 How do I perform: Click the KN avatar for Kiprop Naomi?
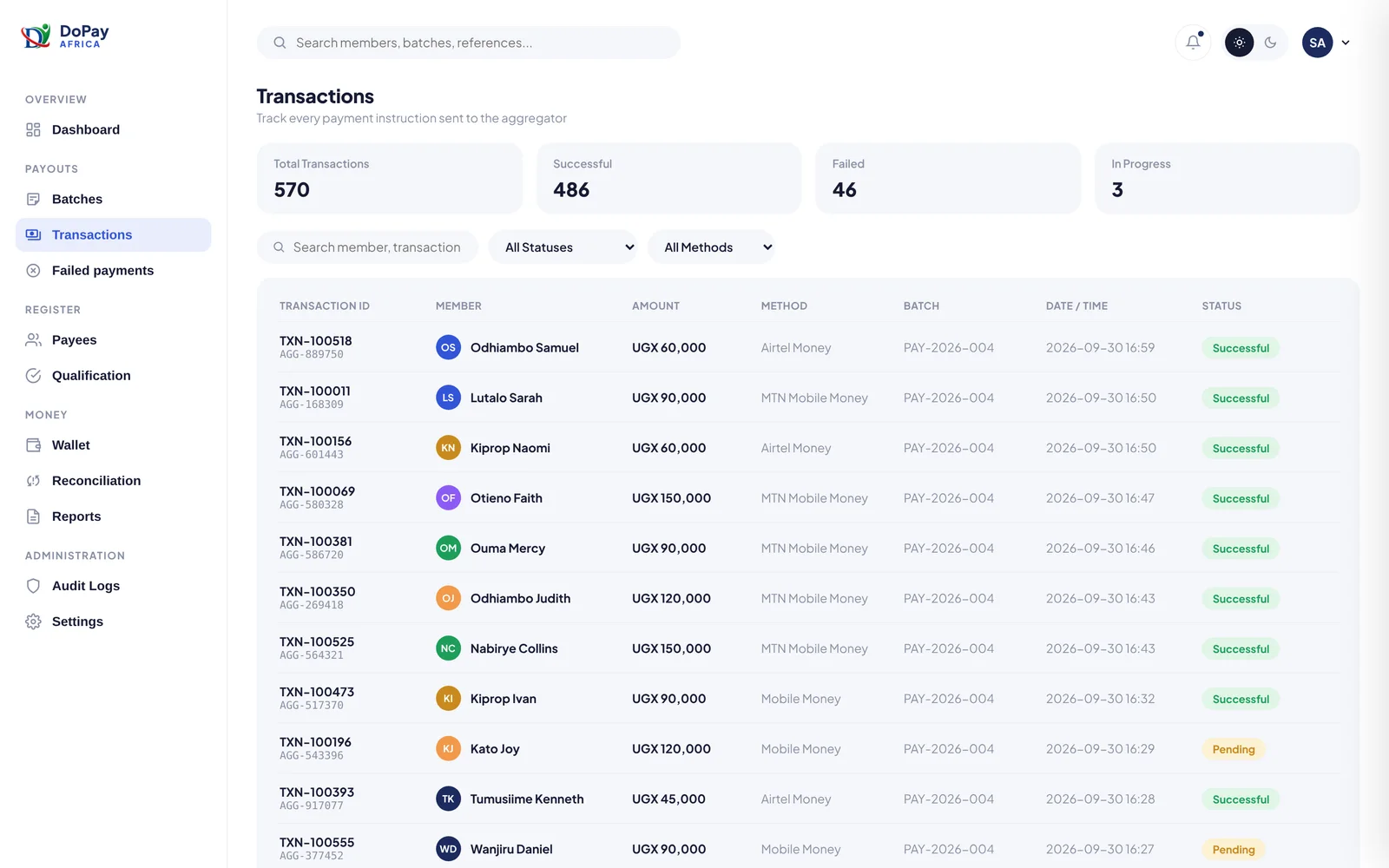(448, 448)
